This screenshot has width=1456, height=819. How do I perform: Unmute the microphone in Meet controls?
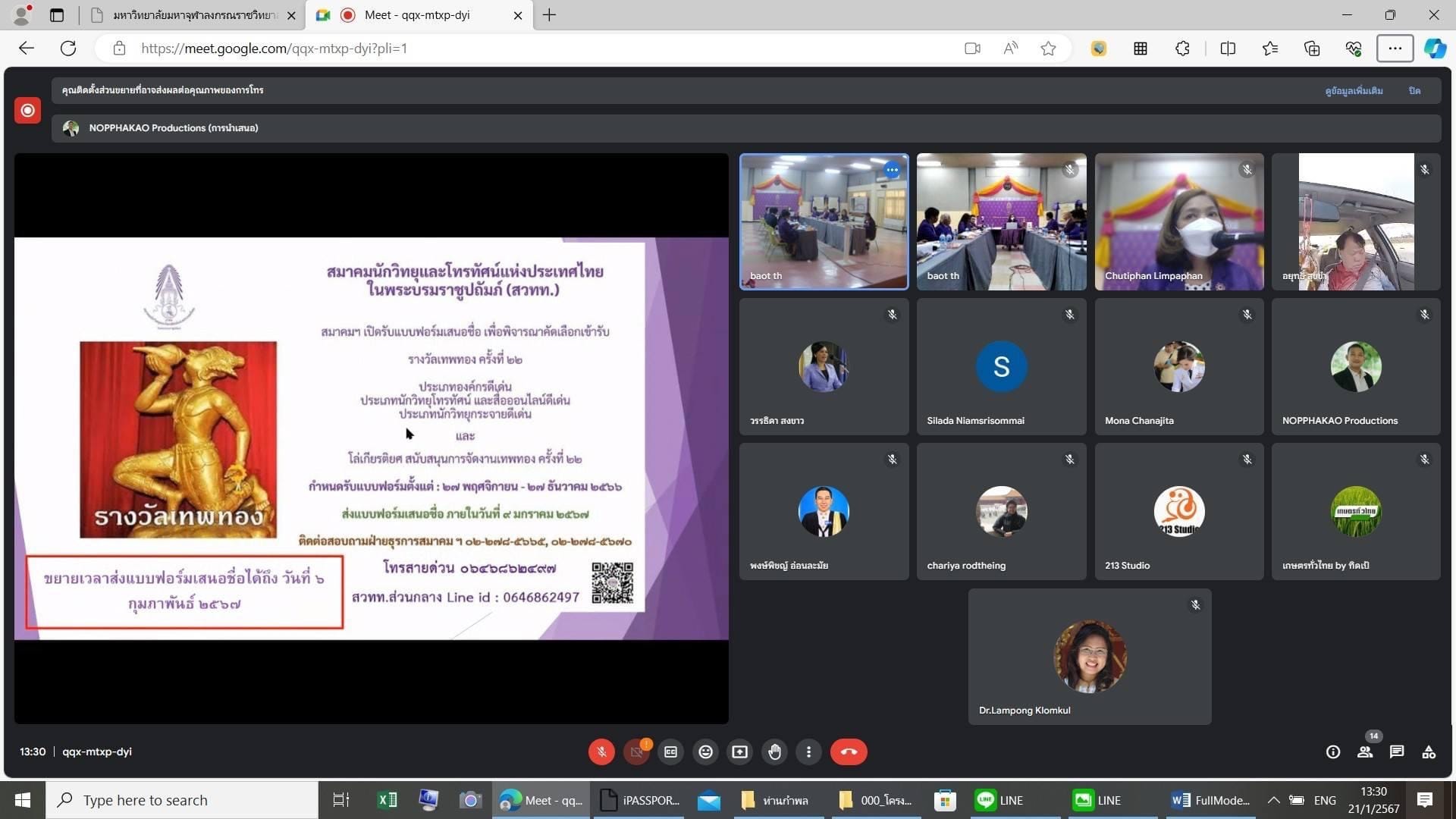601,752
